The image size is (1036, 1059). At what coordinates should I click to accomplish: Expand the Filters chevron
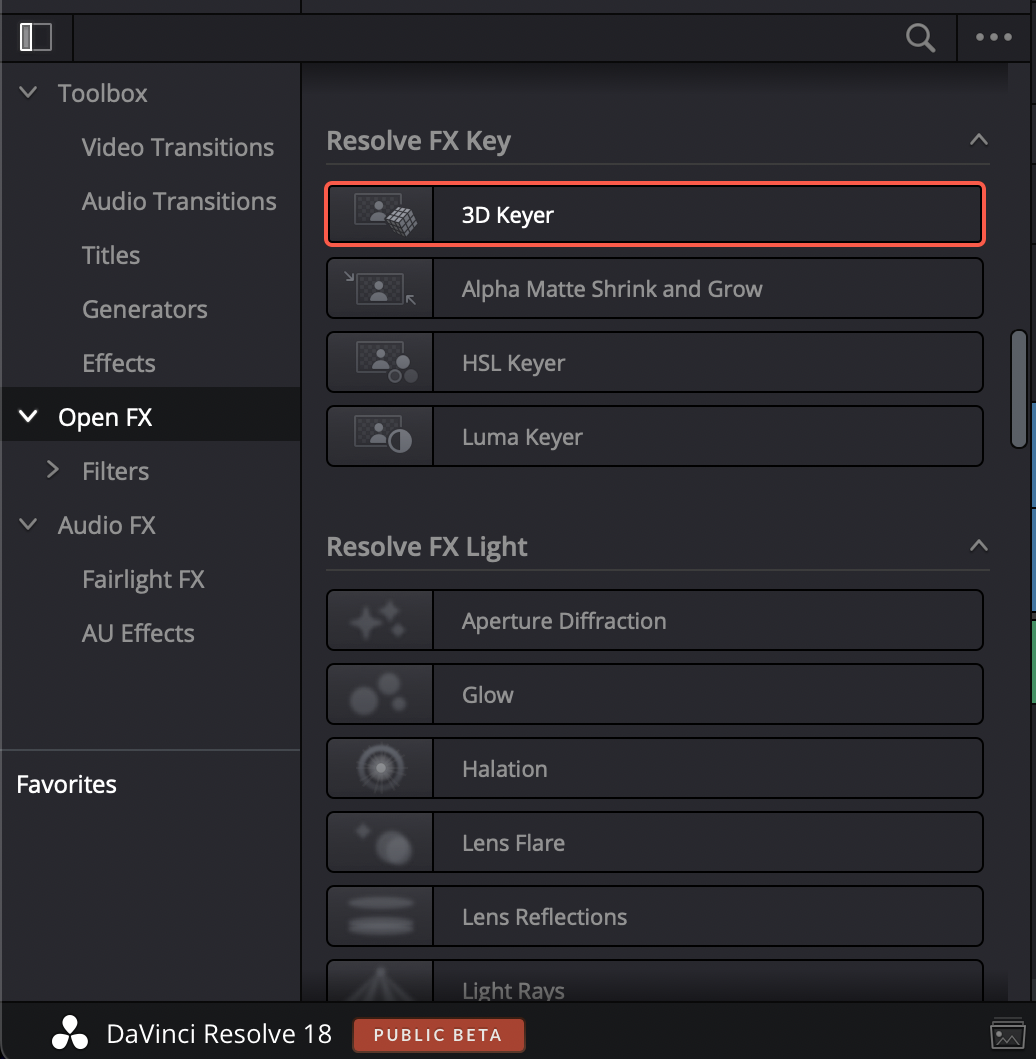[53, 470]
